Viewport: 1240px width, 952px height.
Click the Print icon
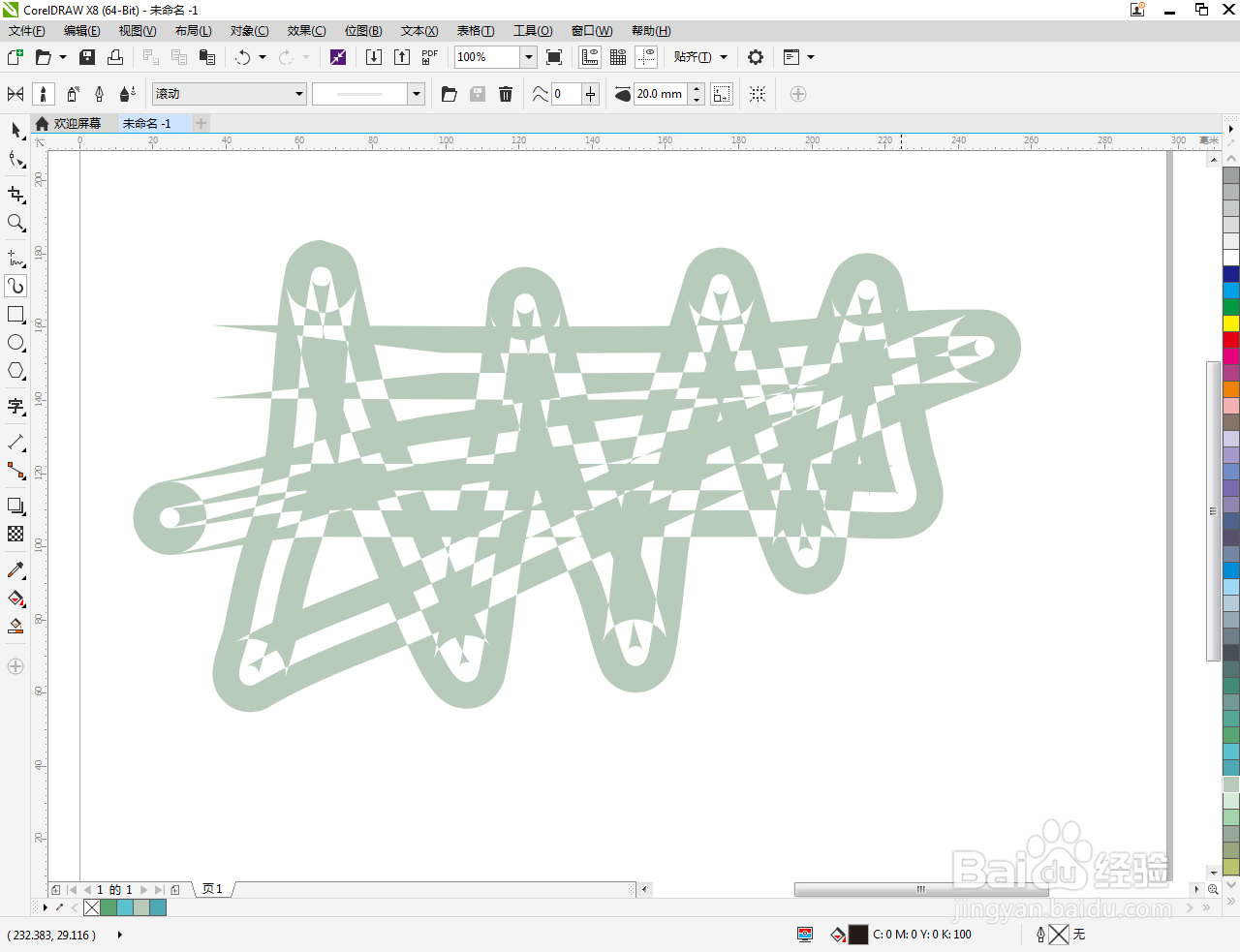[x=115, y=57]
